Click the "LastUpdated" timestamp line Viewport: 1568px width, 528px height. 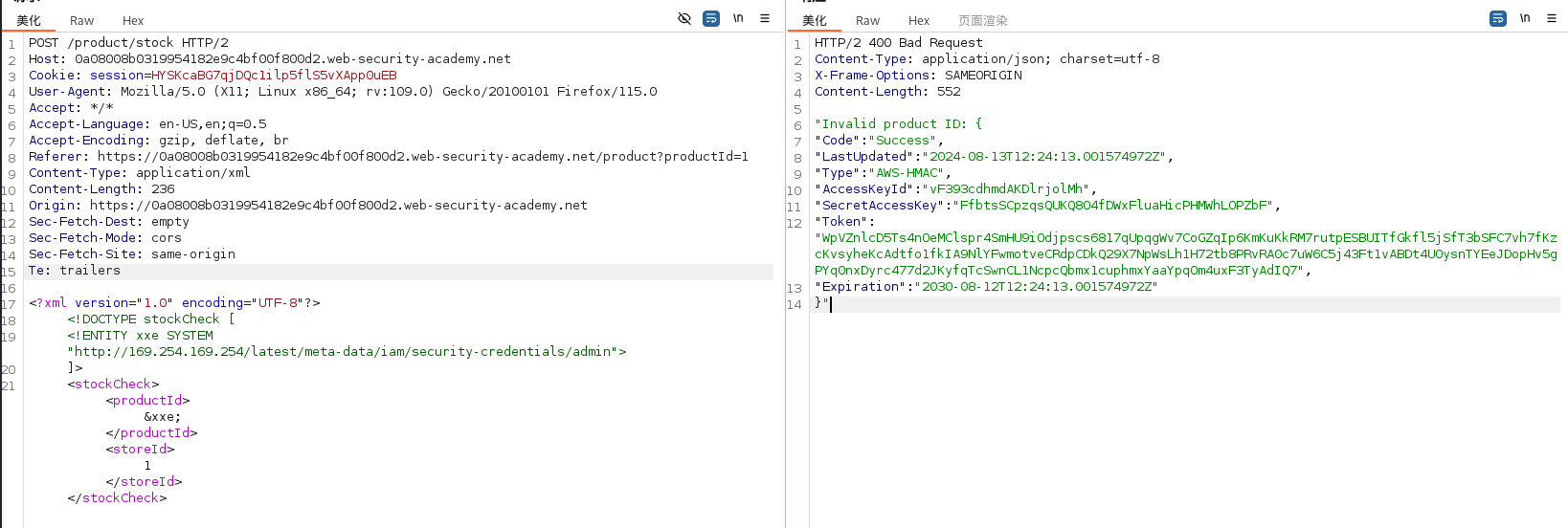[994, 156]
